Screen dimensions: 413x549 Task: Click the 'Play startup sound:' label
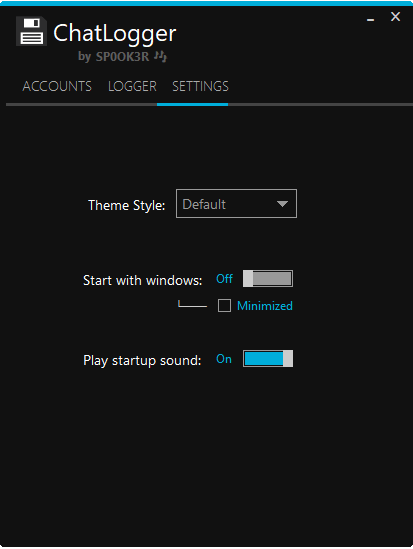[142, 361]
